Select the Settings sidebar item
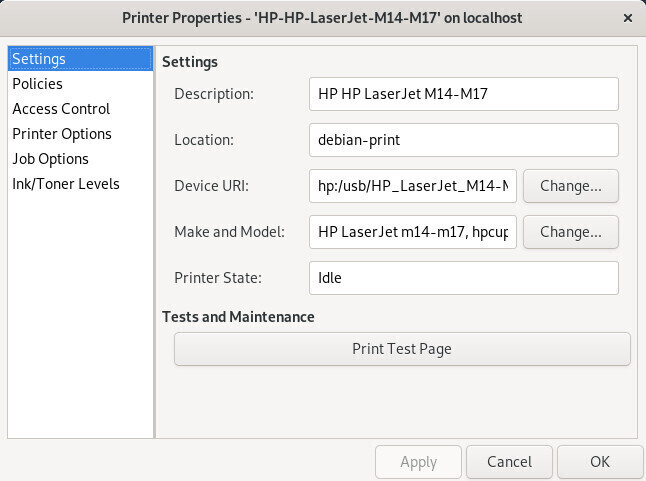 point(80,59)
